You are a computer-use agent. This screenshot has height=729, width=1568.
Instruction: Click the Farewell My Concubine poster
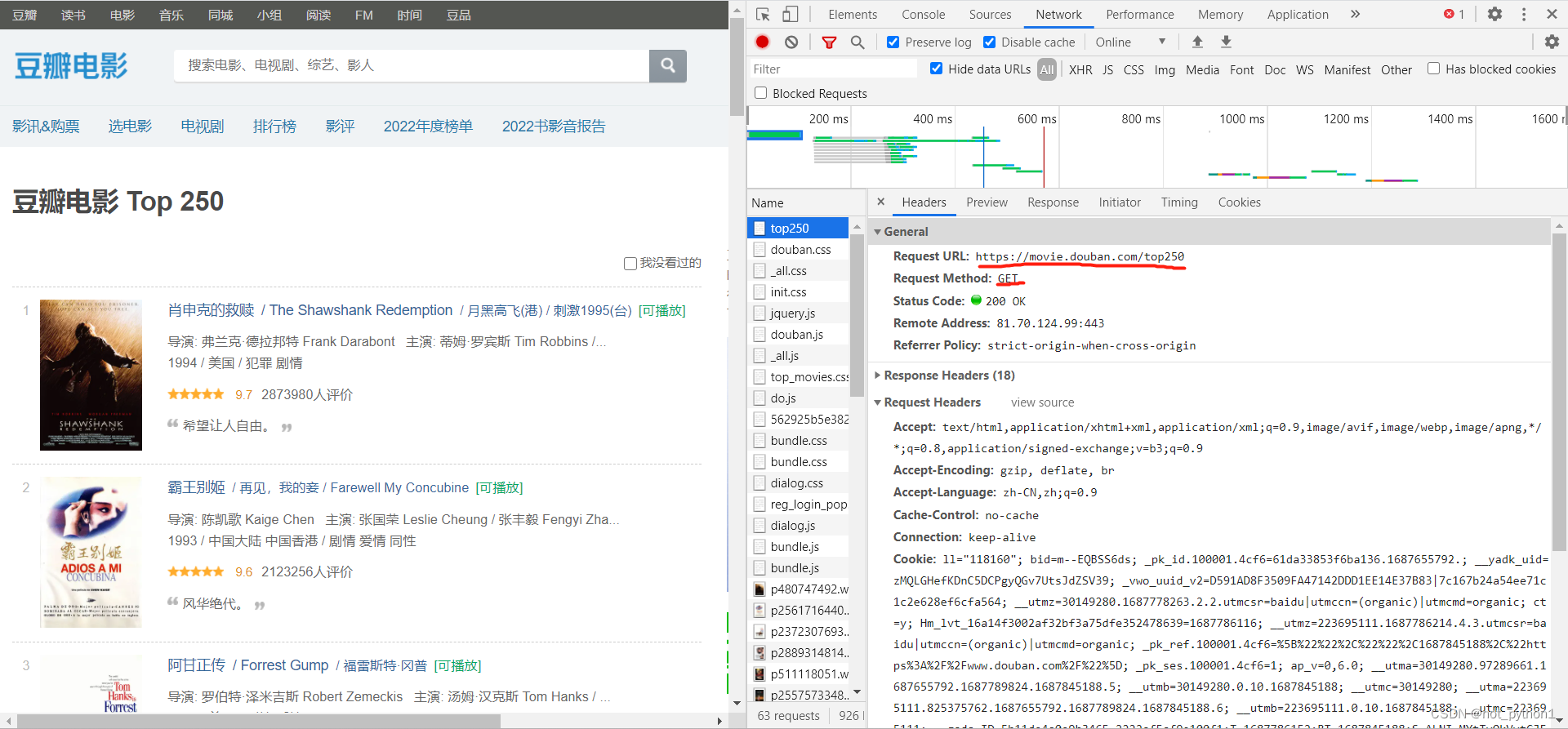(91, 552)
